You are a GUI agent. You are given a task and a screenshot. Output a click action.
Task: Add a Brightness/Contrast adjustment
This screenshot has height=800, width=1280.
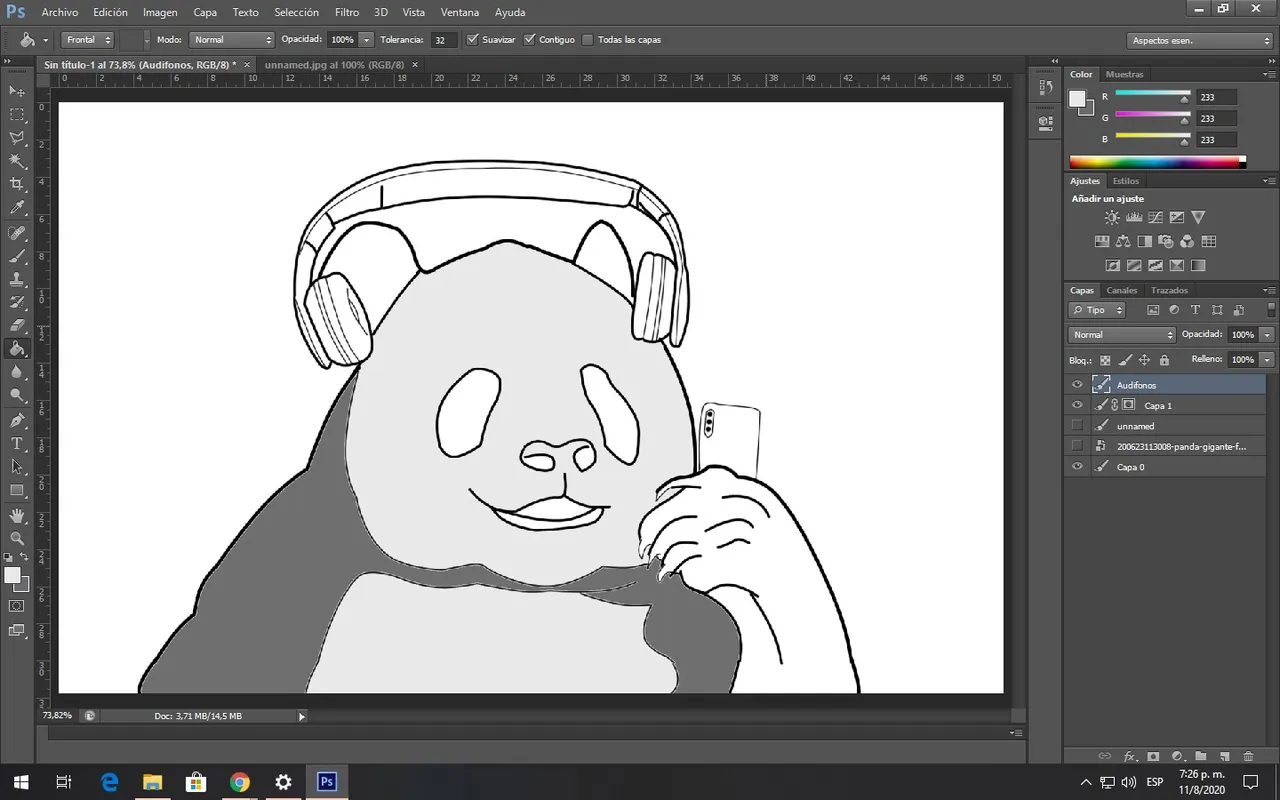[1112, 217]
